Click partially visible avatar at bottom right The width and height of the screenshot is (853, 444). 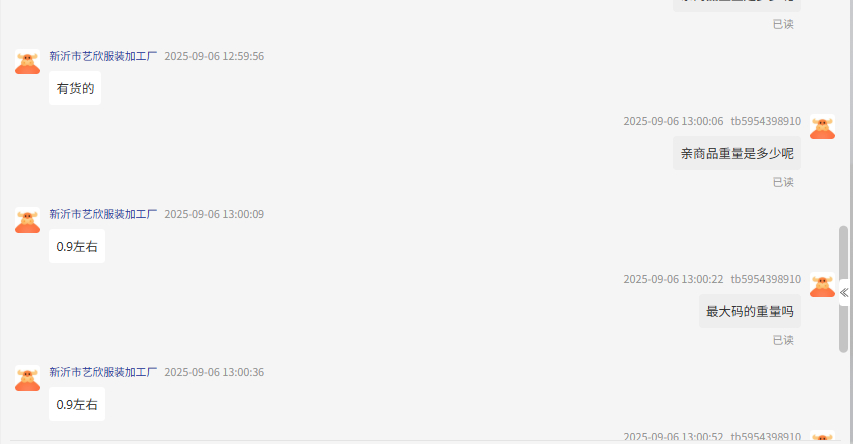(x=822, y=436)
